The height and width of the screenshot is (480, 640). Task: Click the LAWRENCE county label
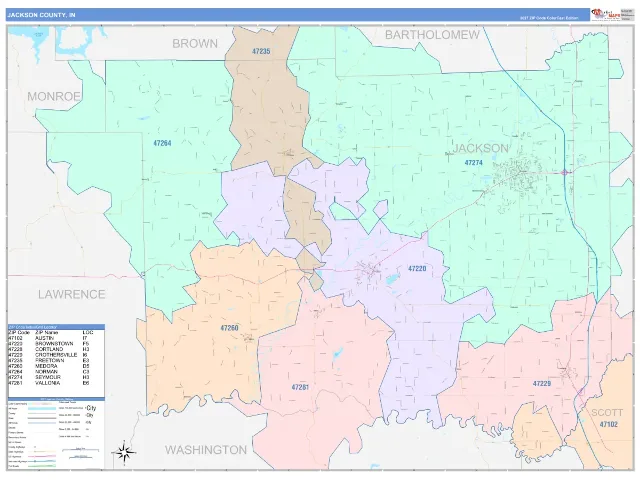(72, 294)
